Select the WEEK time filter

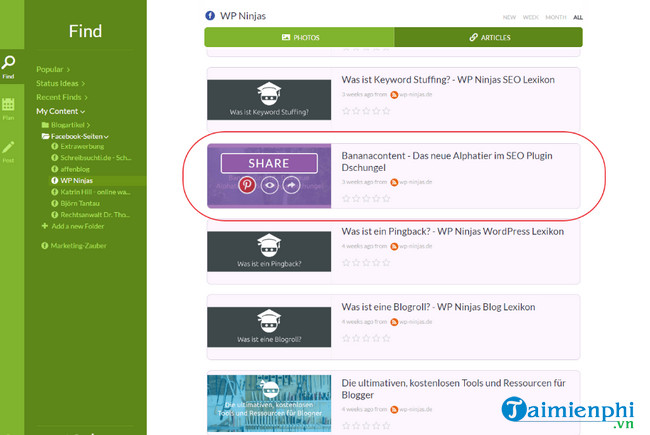pyautogui.click(x=530, y=17)
